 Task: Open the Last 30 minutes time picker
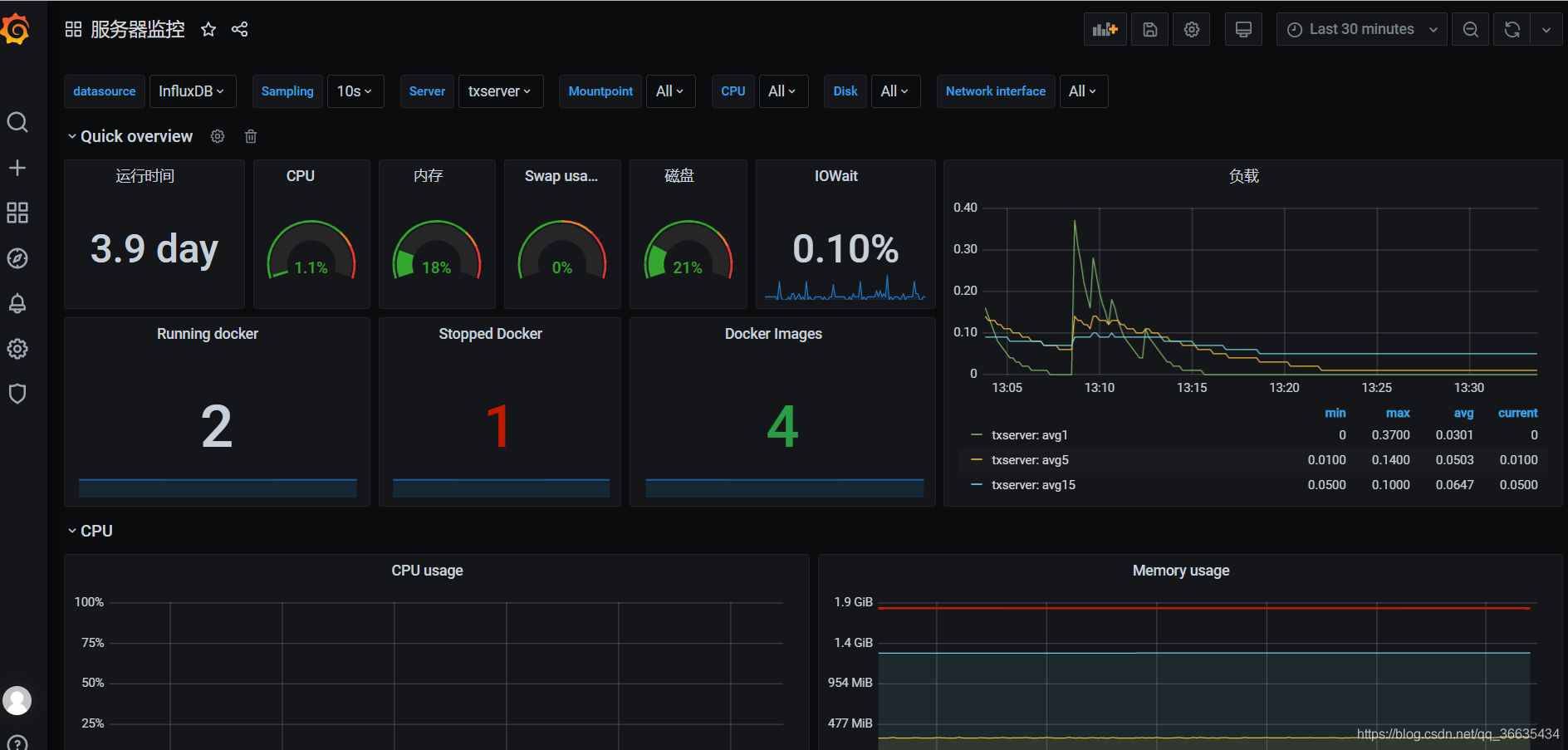pyautogui.click(x=1361, y=29)
